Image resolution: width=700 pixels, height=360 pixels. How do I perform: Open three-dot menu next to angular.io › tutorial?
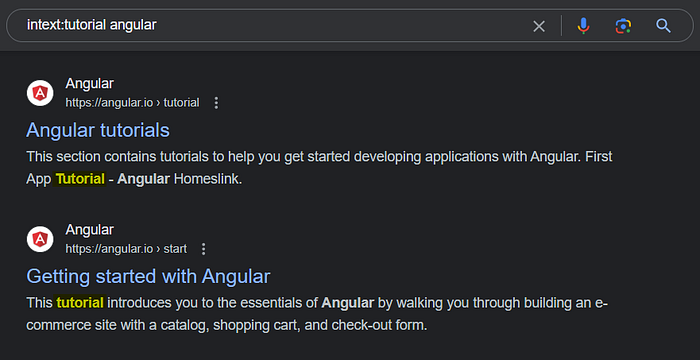(216, 103)
